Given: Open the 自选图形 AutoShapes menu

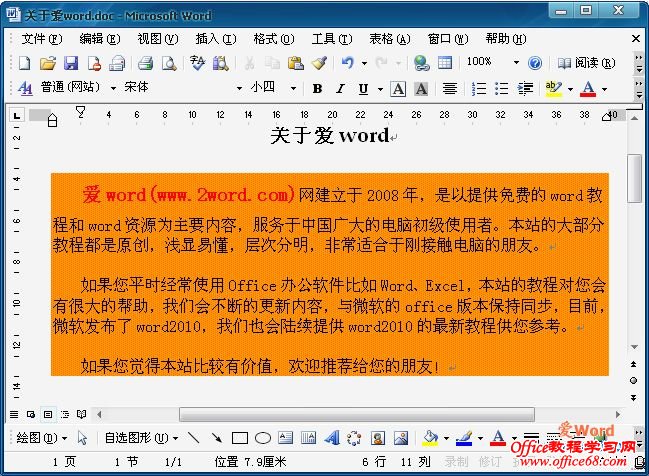Looking at the screenshot, I should point(141,438).
